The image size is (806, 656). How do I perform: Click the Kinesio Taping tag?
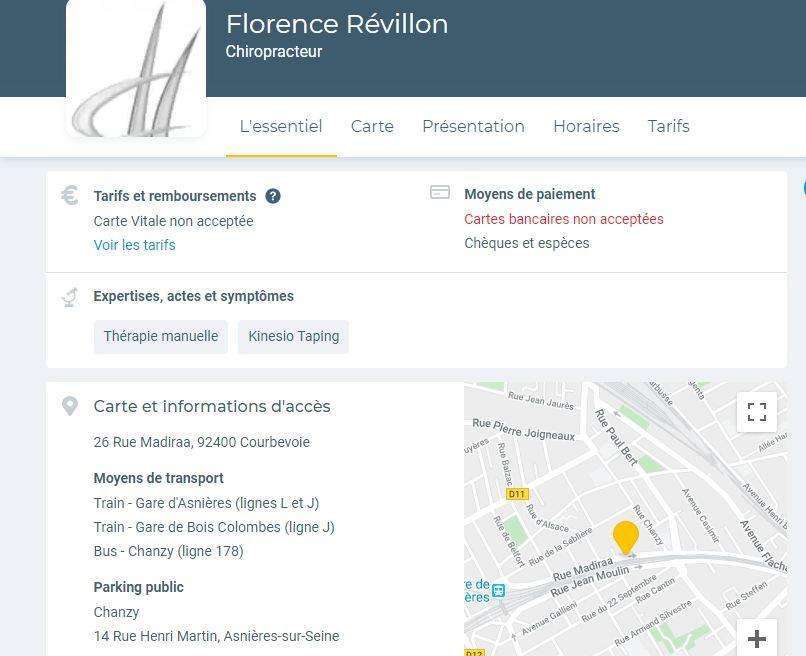pyautogui.click(x=294, y=336)
